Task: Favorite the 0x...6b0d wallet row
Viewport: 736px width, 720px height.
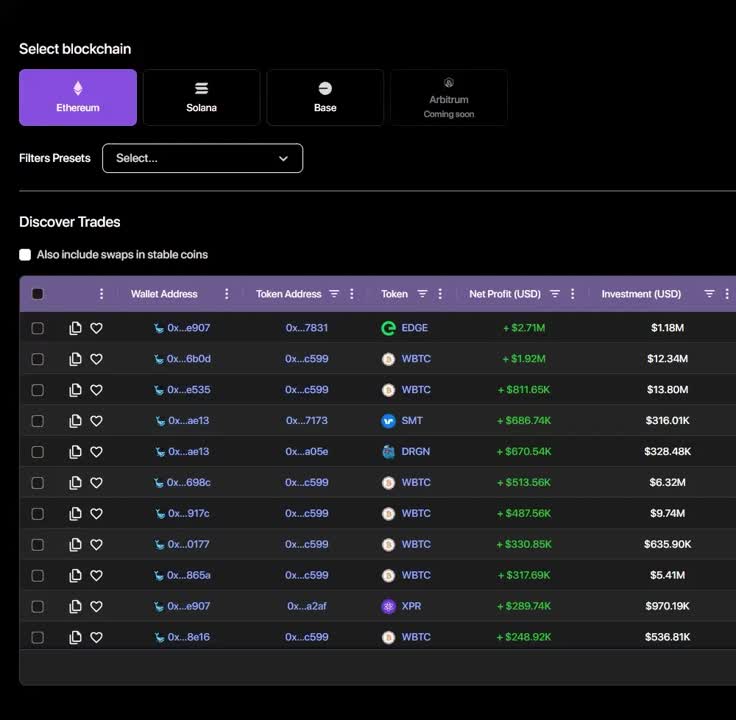Action: (x=96, y=359)
